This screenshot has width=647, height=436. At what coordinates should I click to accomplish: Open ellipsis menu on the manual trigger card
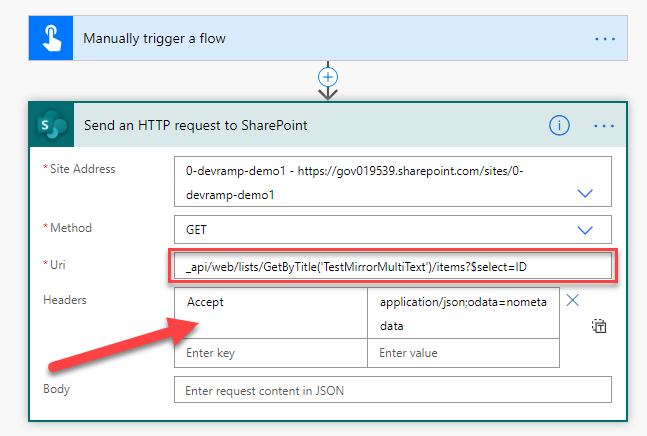pos(605,38)
